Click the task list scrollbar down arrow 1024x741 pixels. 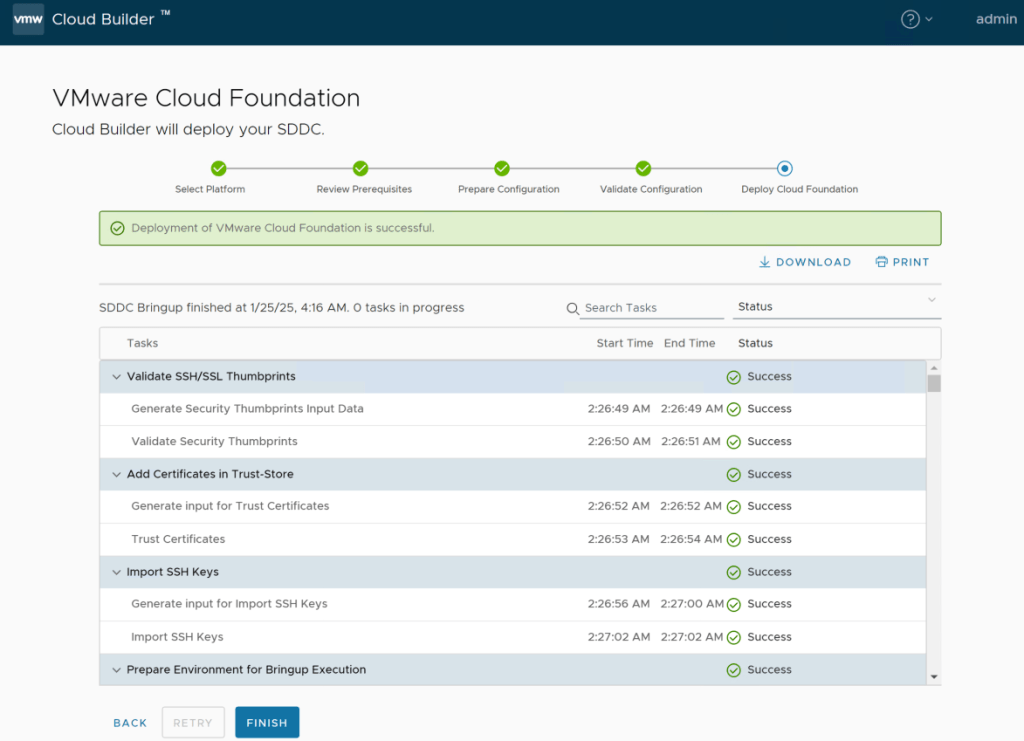click(x=934, y=677)
